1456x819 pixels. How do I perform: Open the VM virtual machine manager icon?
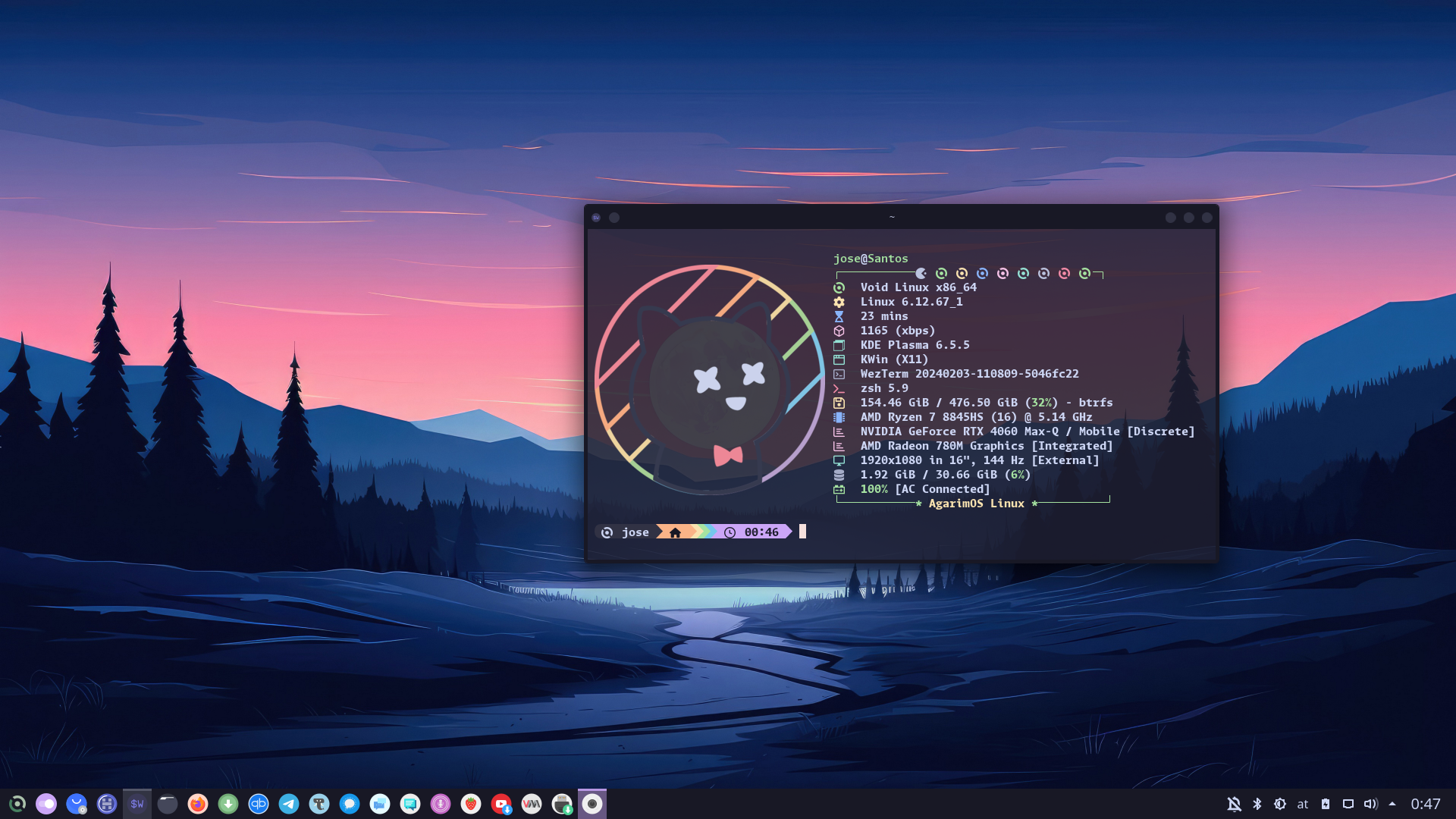coord(532,804)
